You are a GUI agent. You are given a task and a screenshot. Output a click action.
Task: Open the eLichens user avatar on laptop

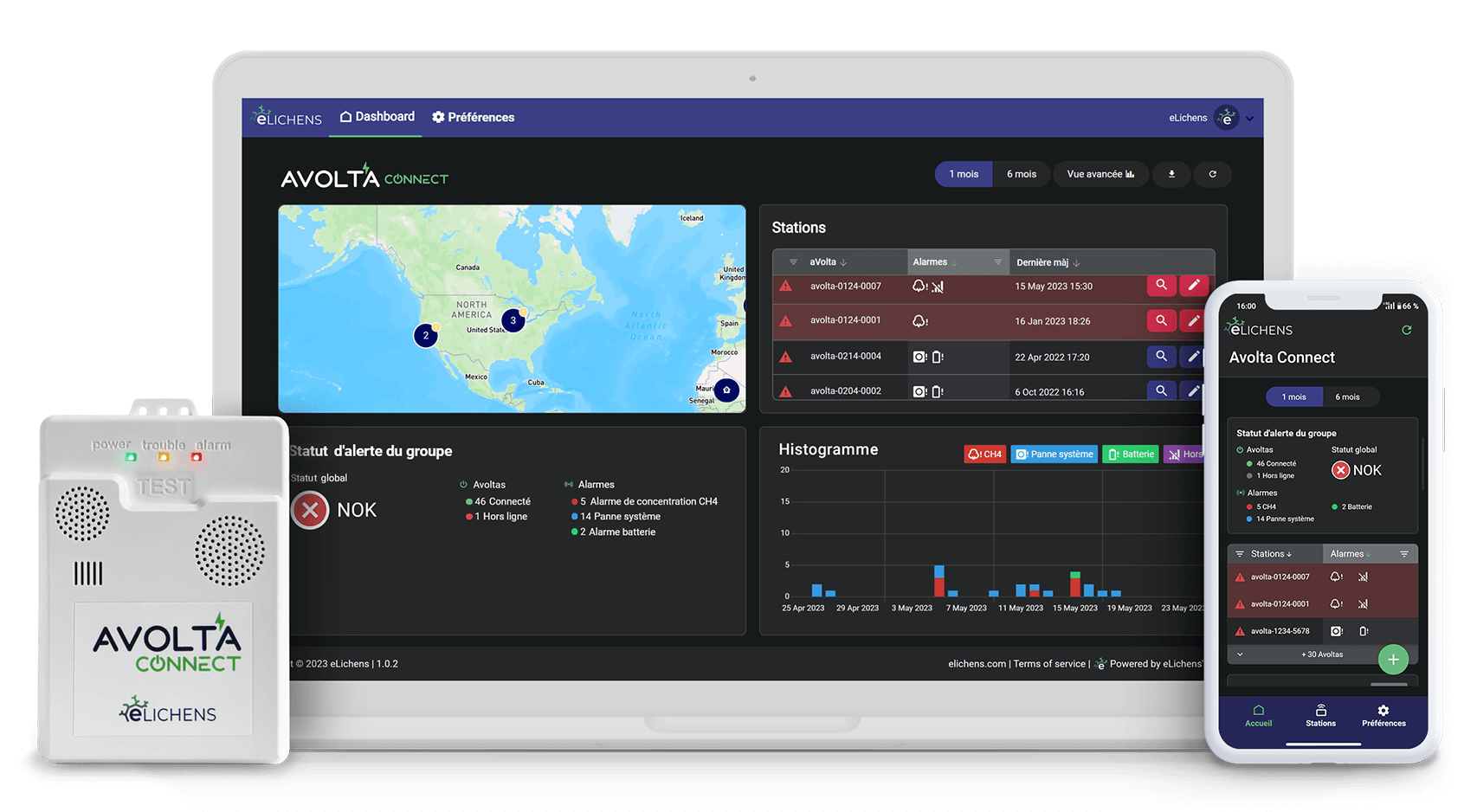1226,118
